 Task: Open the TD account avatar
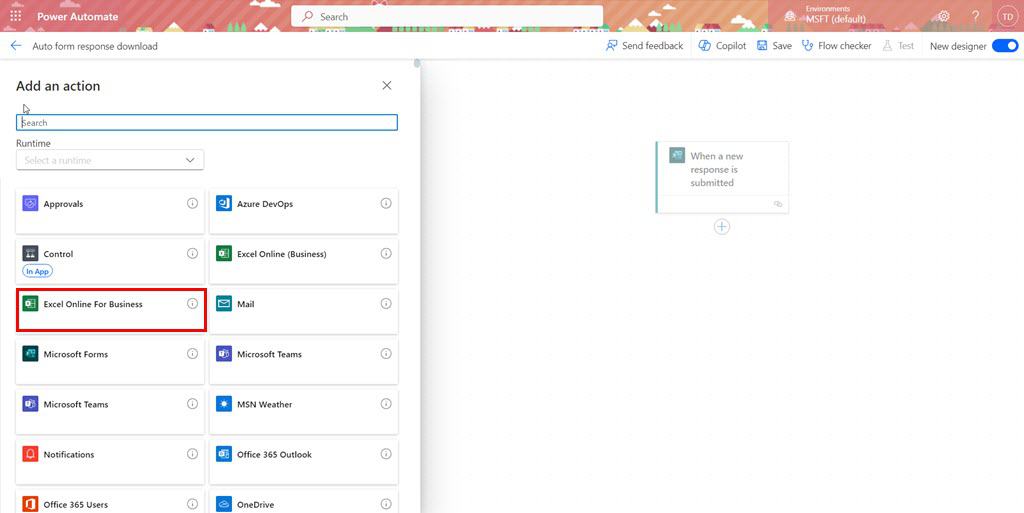[1008, 16]
